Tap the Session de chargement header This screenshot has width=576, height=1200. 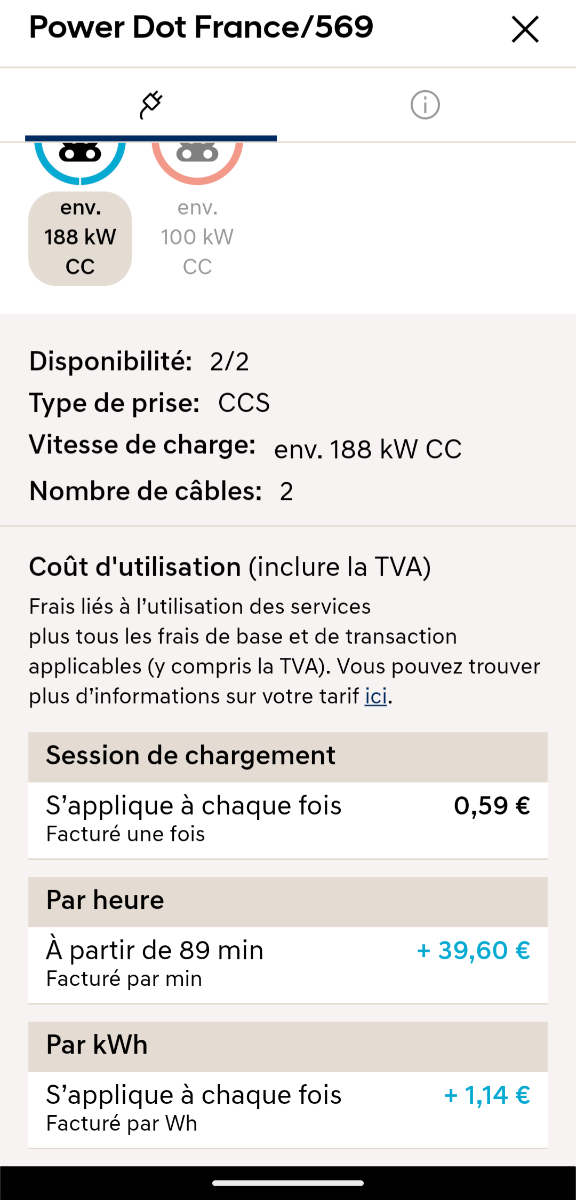tap(288, 757)
